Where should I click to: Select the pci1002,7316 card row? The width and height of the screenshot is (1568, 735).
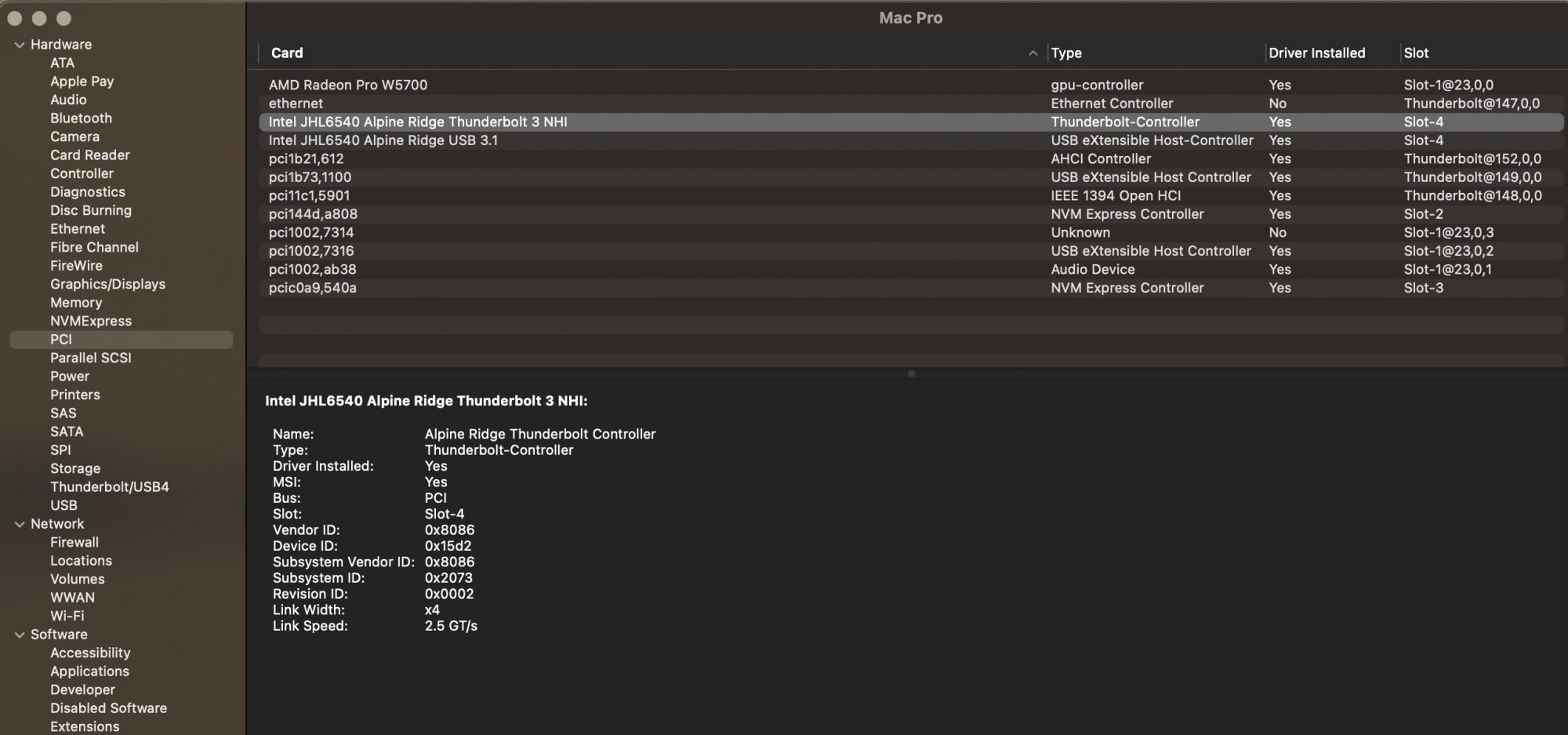(x=911, y=251)
